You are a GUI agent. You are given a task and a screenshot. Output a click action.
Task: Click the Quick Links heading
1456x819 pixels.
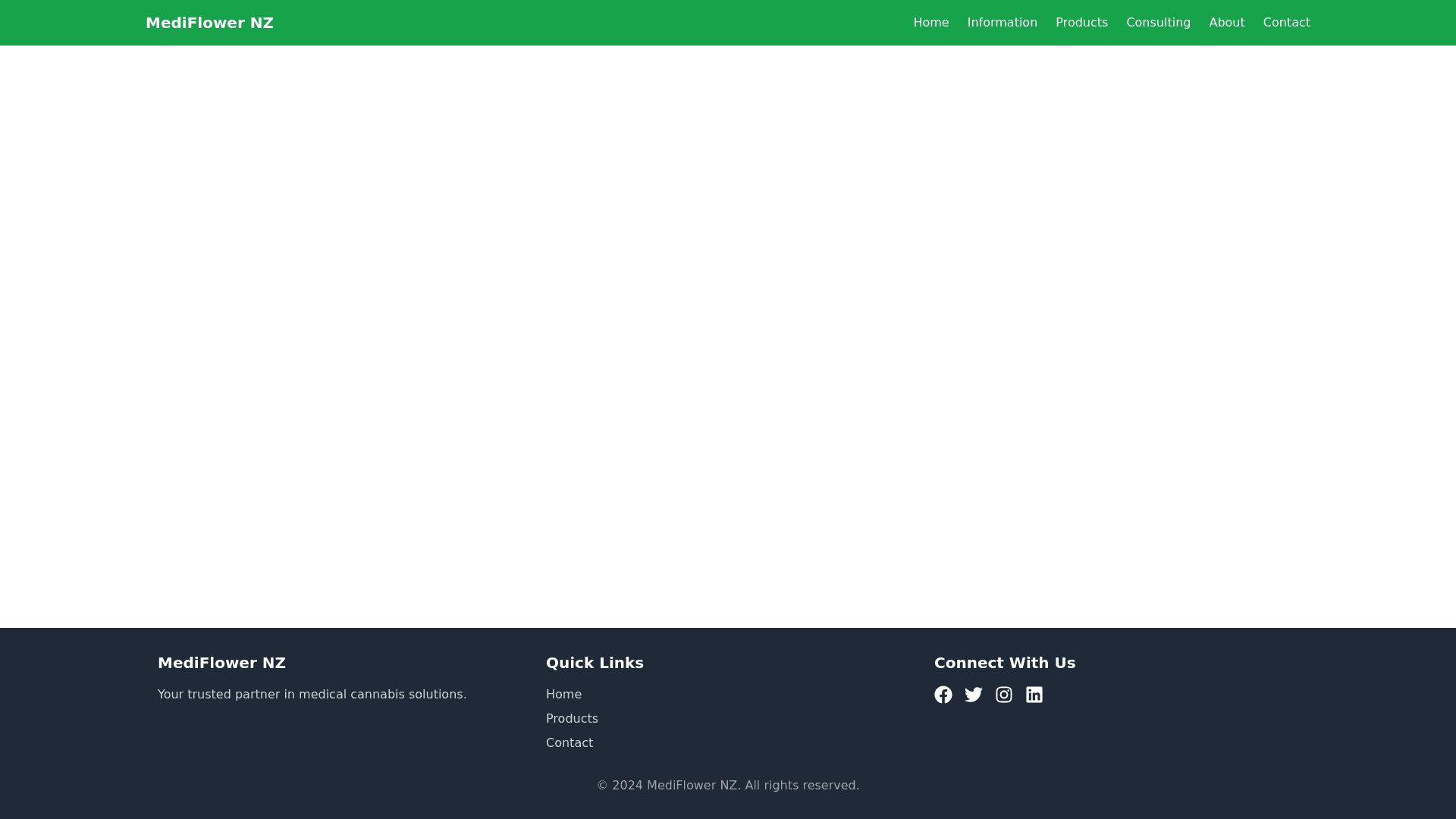pos(595,662)
